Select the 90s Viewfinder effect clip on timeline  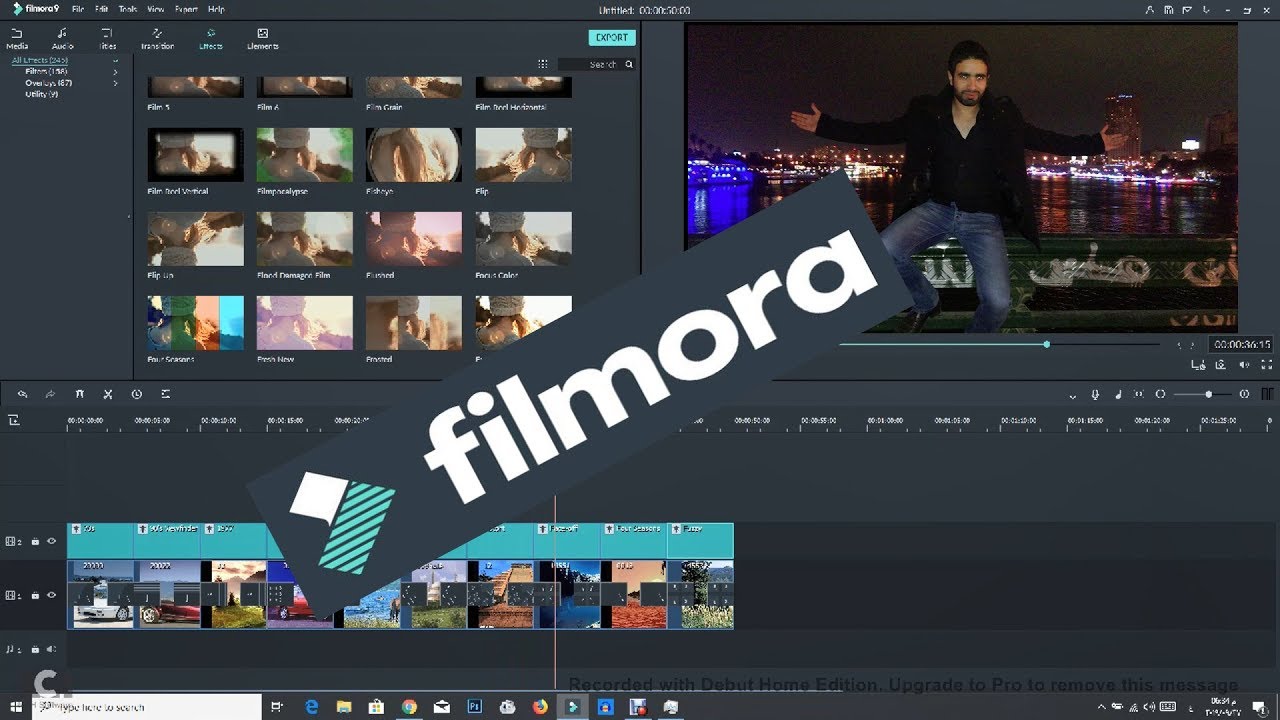[167, 540]
